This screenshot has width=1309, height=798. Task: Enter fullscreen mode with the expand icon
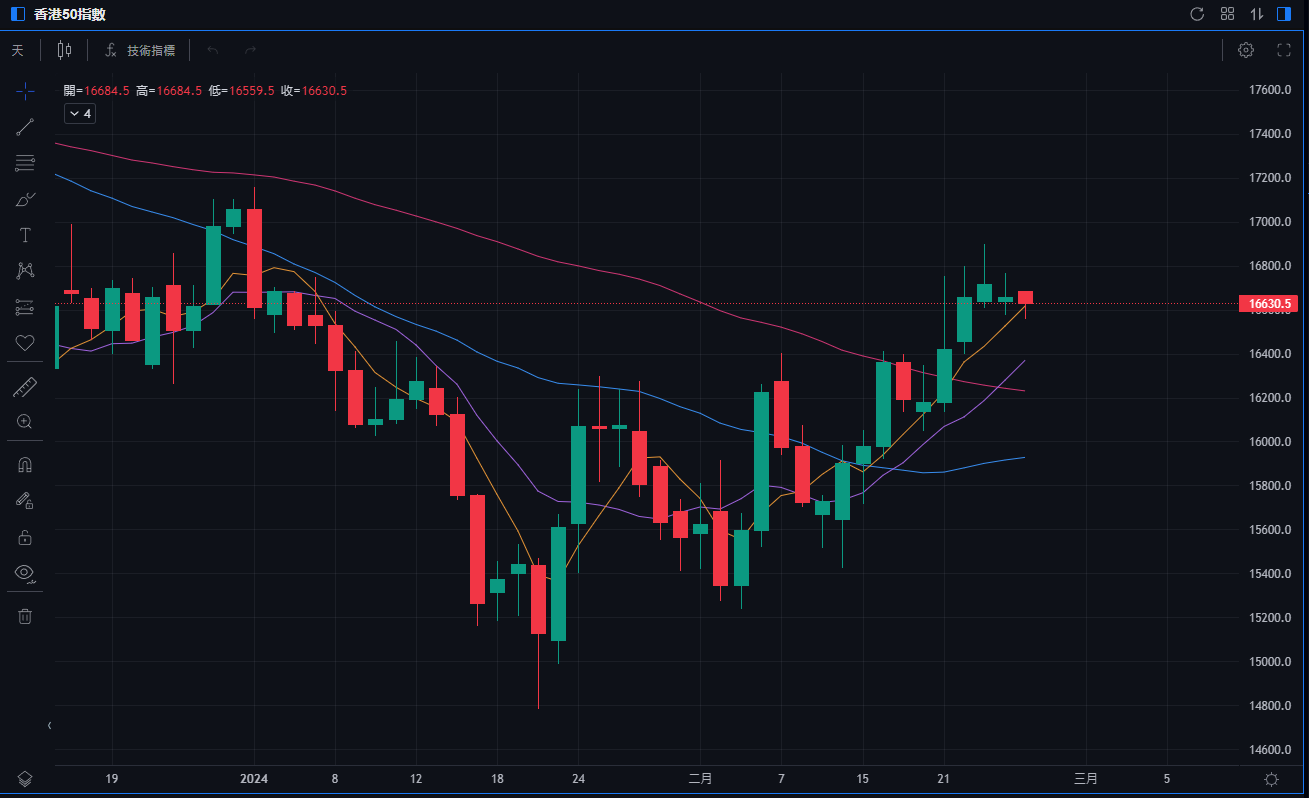click(1284, 50)
